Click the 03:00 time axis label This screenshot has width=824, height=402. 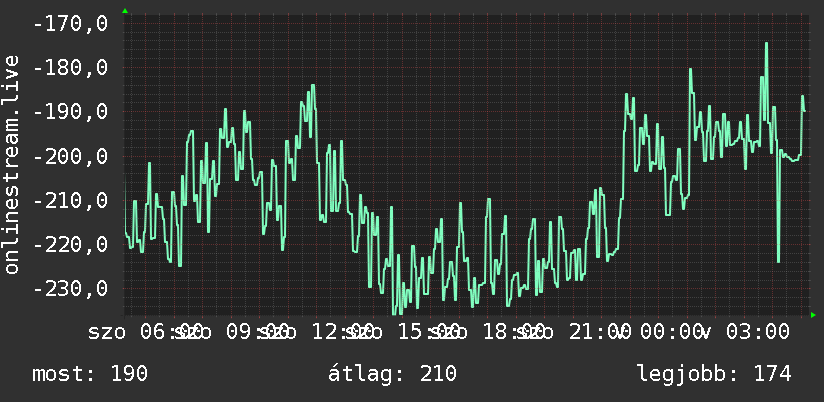tap(757, 332)
